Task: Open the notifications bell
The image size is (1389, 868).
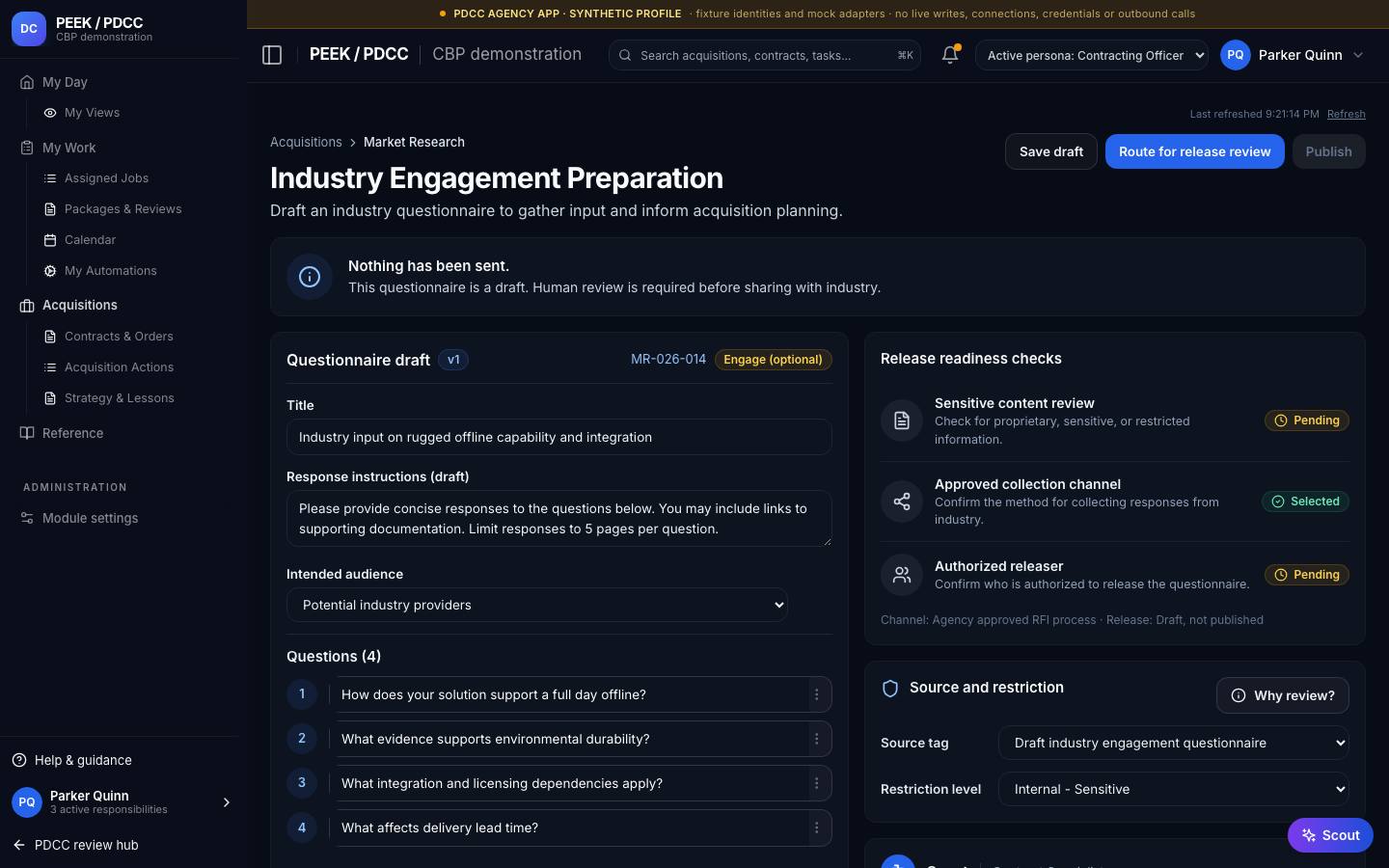Action: [x=950, y=55]
